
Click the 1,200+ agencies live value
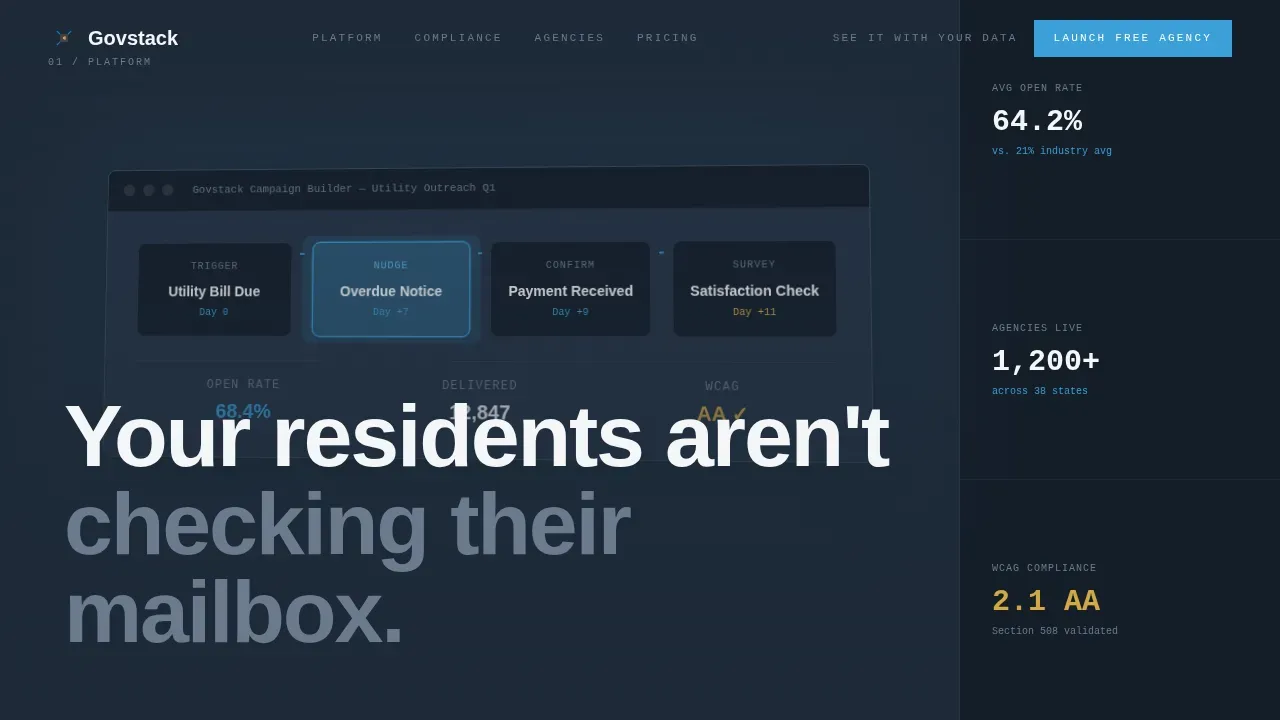(1045, 362)
